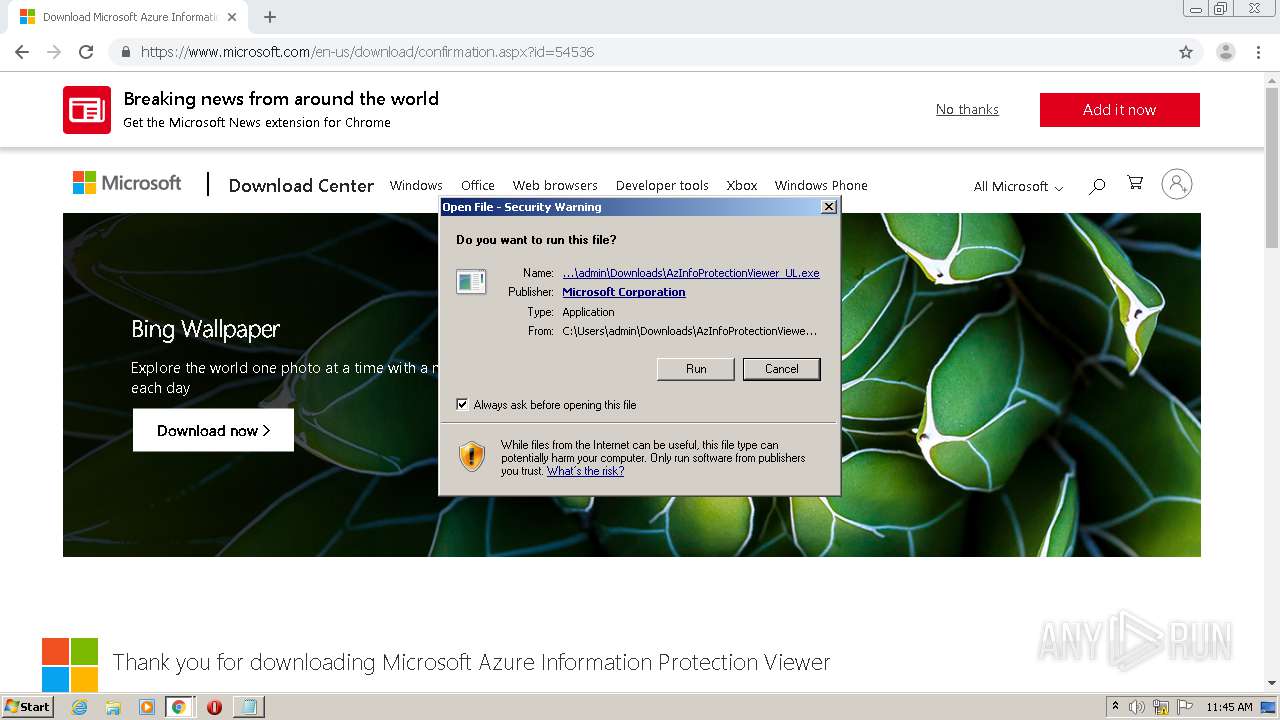The width and height of the screenshot is (1280, 720).
Task: Close the Security Warning dialog
Action: pos(828,207)
